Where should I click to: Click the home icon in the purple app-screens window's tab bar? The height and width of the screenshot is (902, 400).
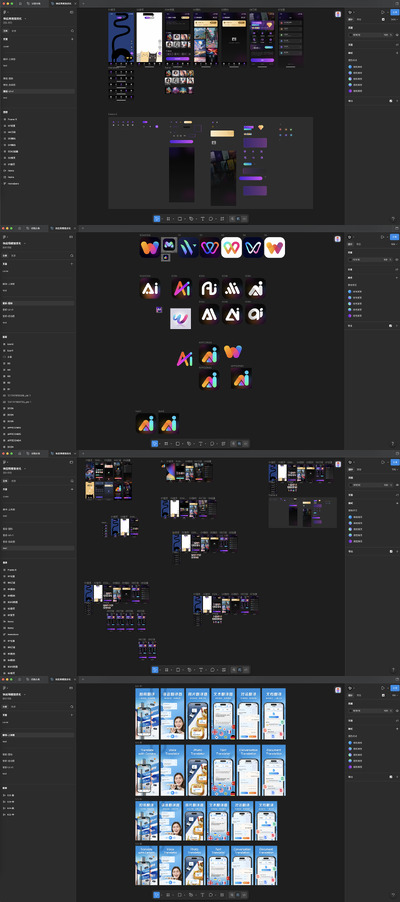[x=20, y=3]
